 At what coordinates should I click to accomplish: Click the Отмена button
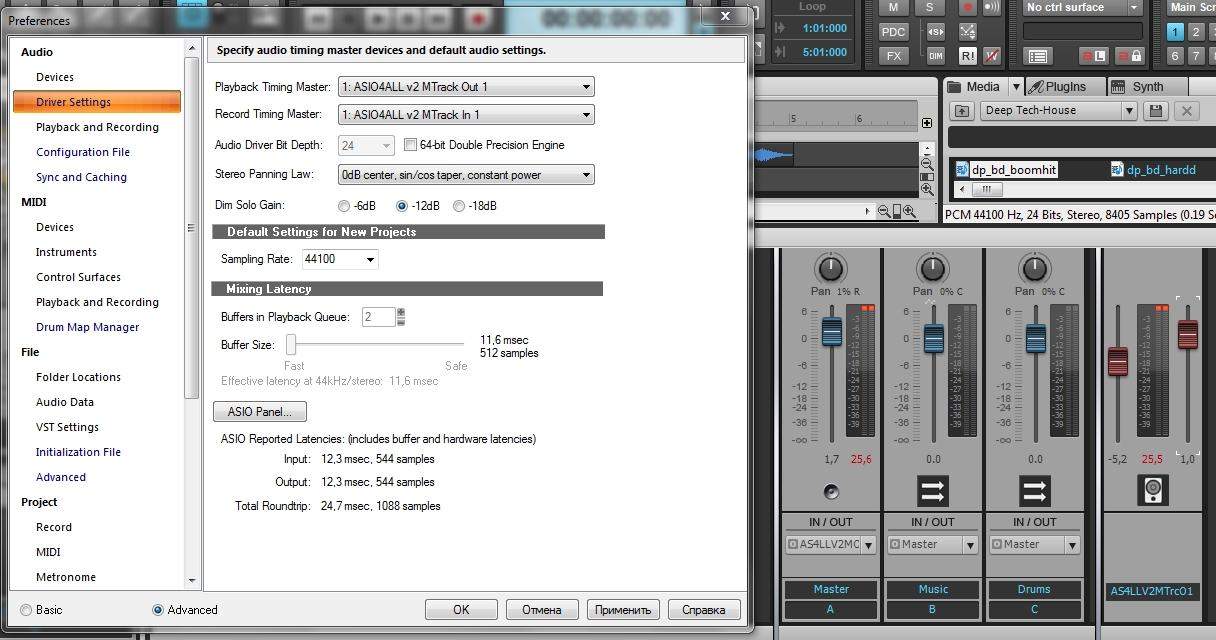click(541, 609)
